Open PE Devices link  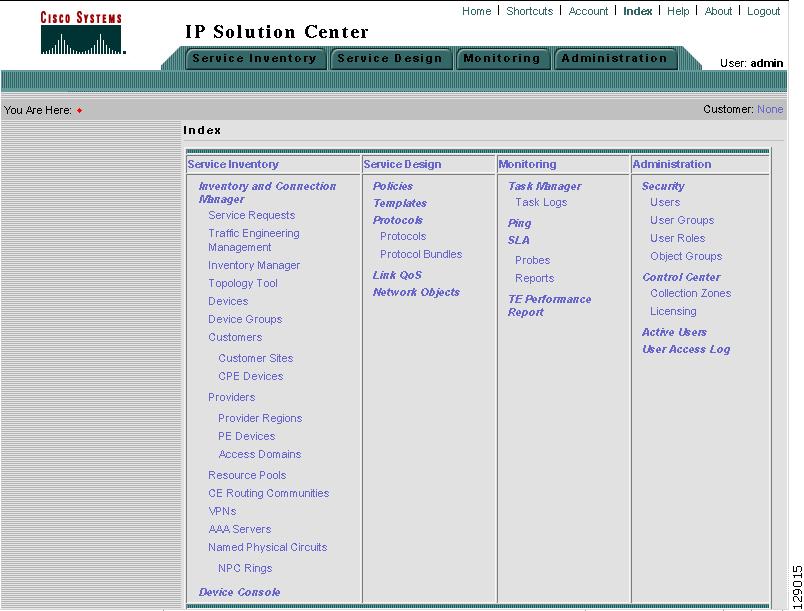tap(247, 436)
